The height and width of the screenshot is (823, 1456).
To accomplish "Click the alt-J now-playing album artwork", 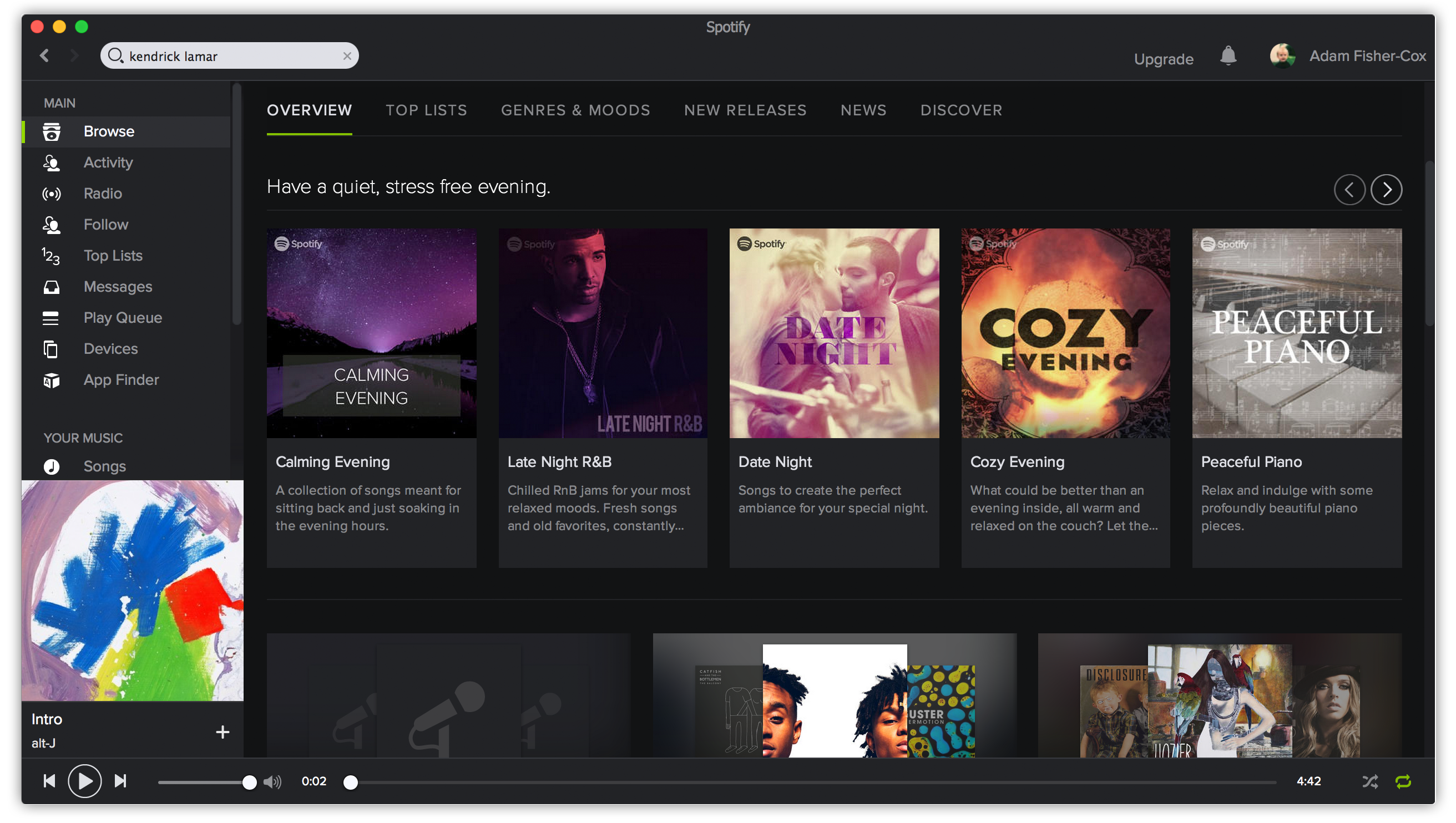I will [132, 591].
